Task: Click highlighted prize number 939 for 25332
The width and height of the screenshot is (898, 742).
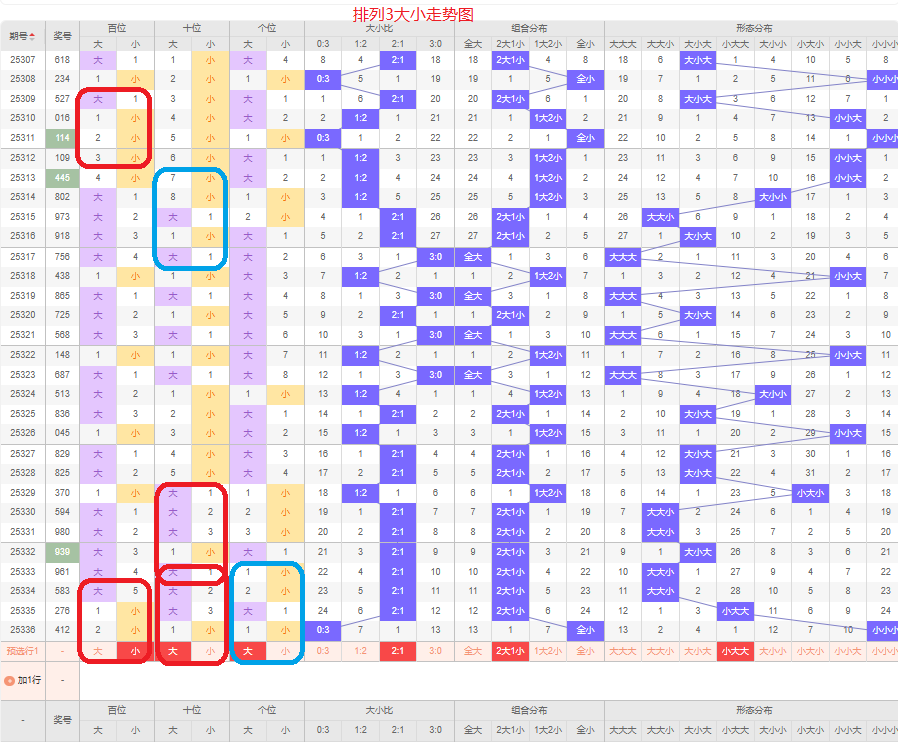Action: (62, 552)
